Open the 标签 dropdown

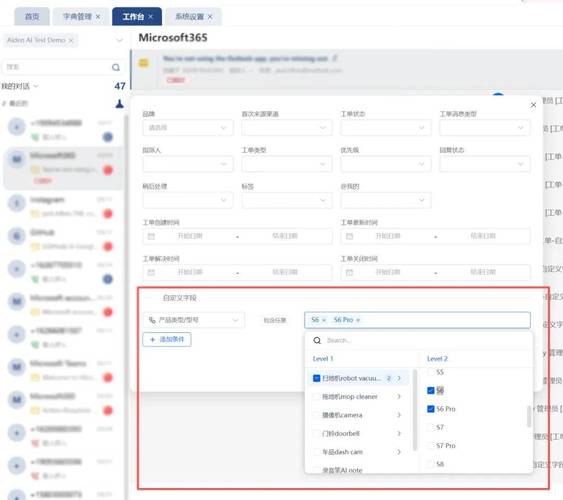287,200
